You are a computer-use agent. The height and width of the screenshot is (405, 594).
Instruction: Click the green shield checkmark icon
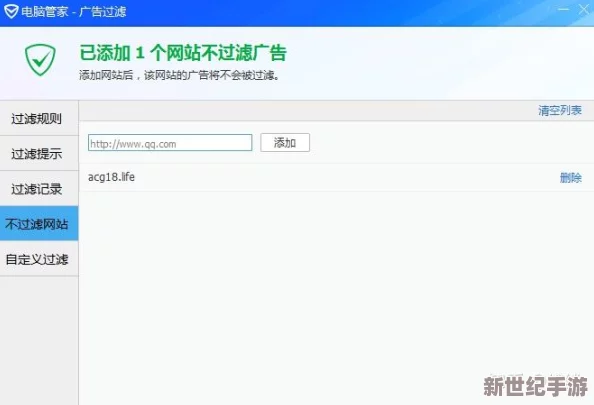pyautogui.click(x=40, y=60)
